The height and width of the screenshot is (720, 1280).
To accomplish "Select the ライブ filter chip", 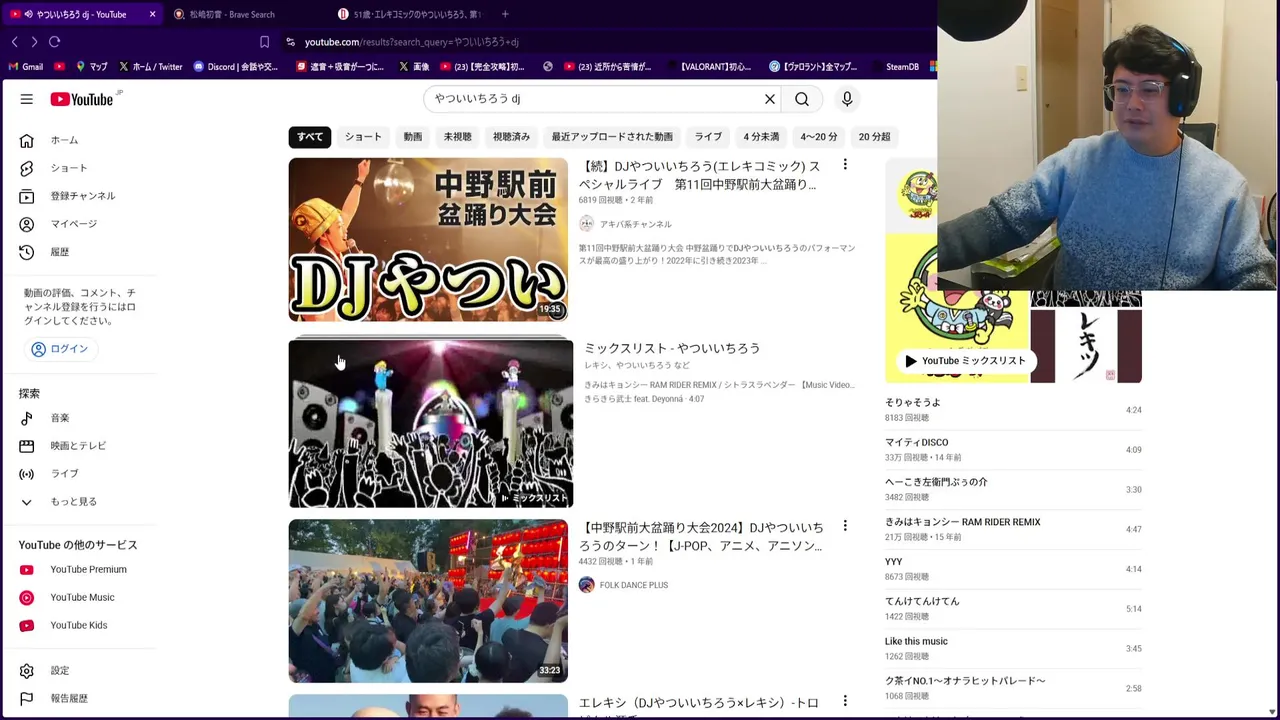I will (708, 137).
